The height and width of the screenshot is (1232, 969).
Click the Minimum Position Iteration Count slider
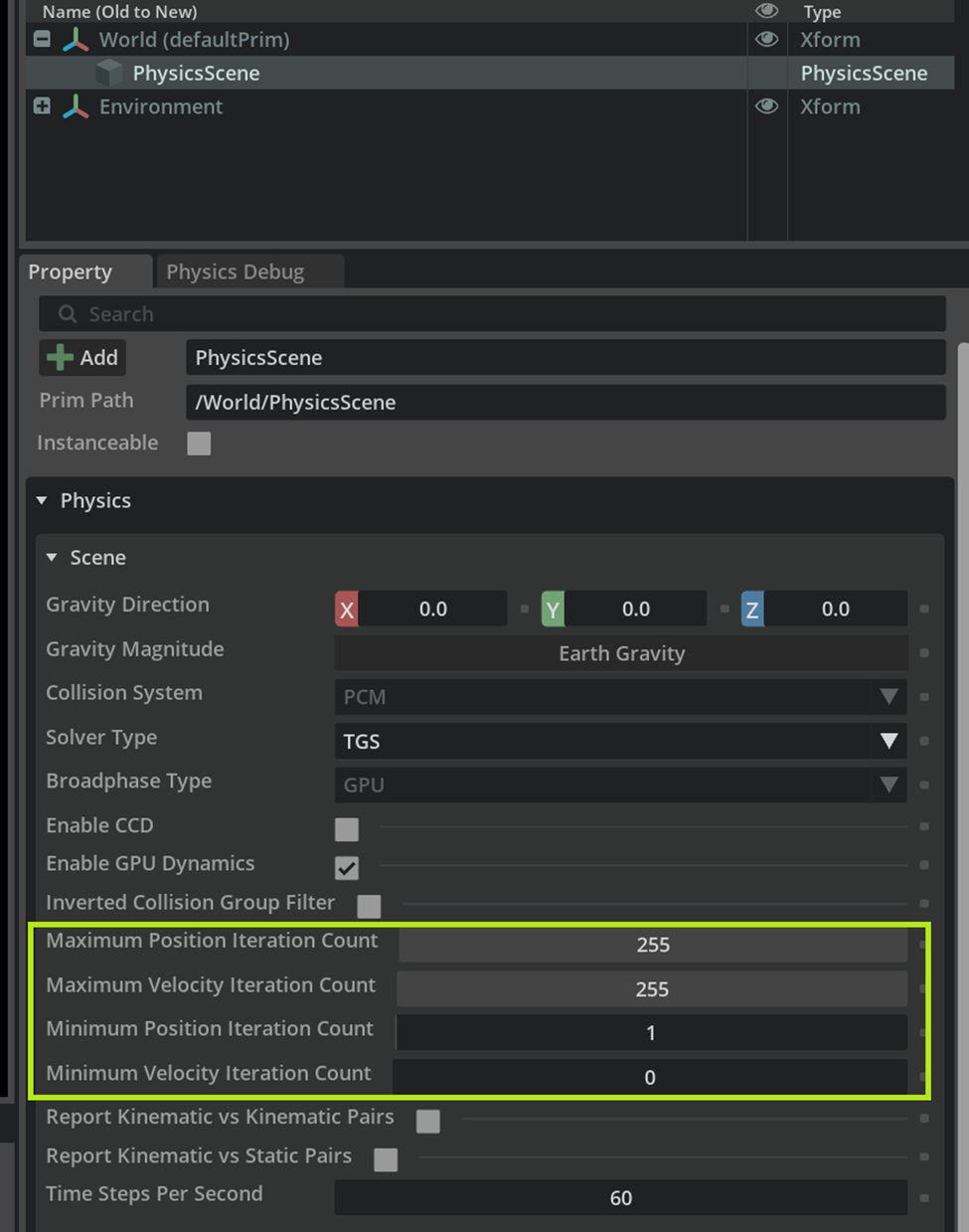click(x=651, y=1032)
